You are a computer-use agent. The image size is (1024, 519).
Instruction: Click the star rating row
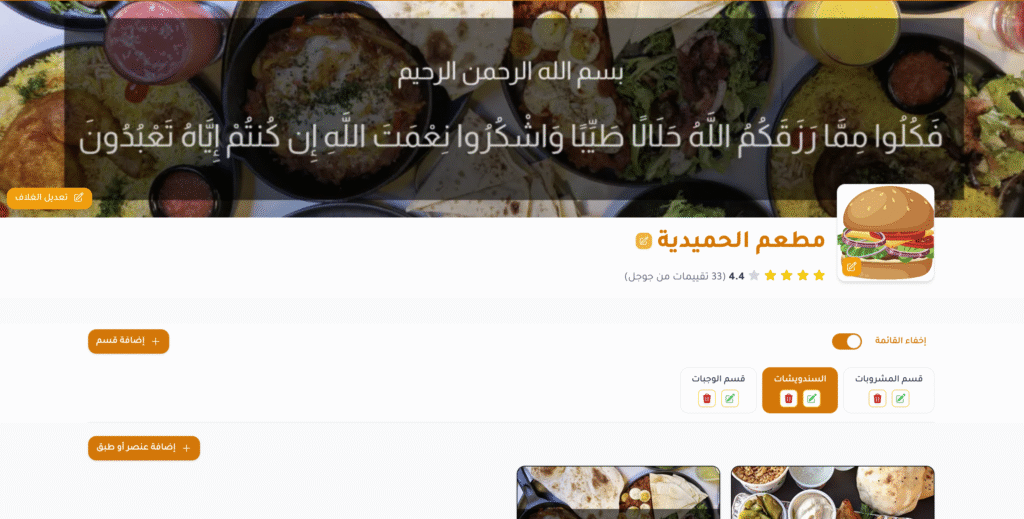tap(786, 275)
